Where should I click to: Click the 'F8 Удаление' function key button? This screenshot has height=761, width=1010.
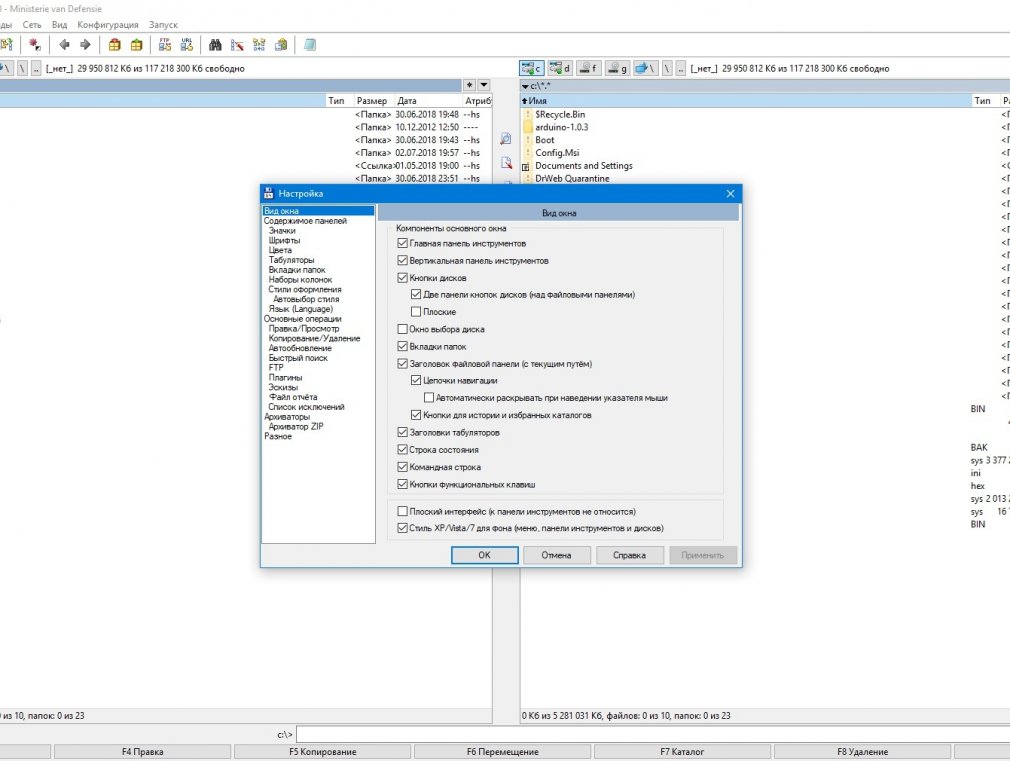click(x=862, y=751)
